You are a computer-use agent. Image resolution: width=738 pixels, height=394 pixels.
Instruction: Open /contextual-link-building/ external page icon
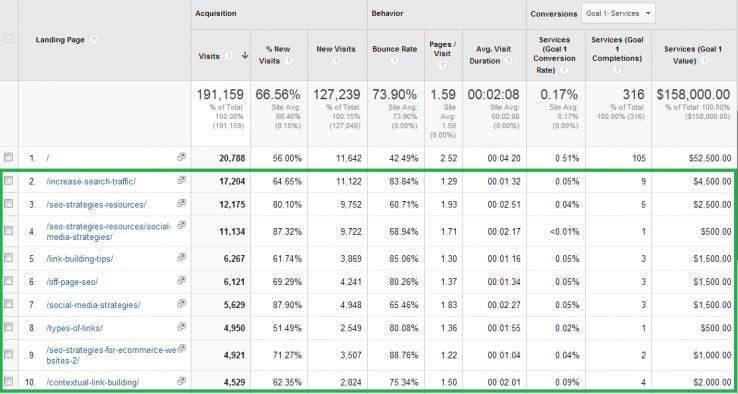click(x=181, y=381)
